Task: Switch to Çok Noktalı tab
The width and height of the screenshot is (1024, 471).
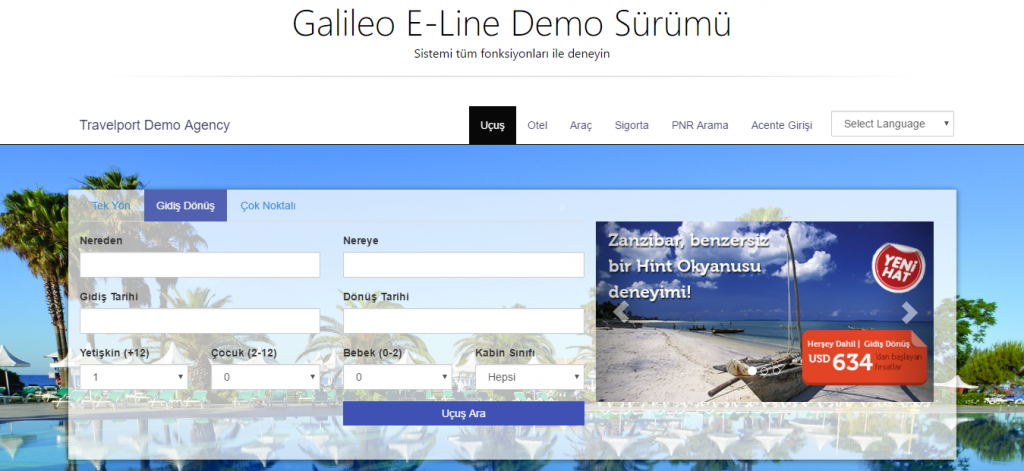Action: [268, 206]
